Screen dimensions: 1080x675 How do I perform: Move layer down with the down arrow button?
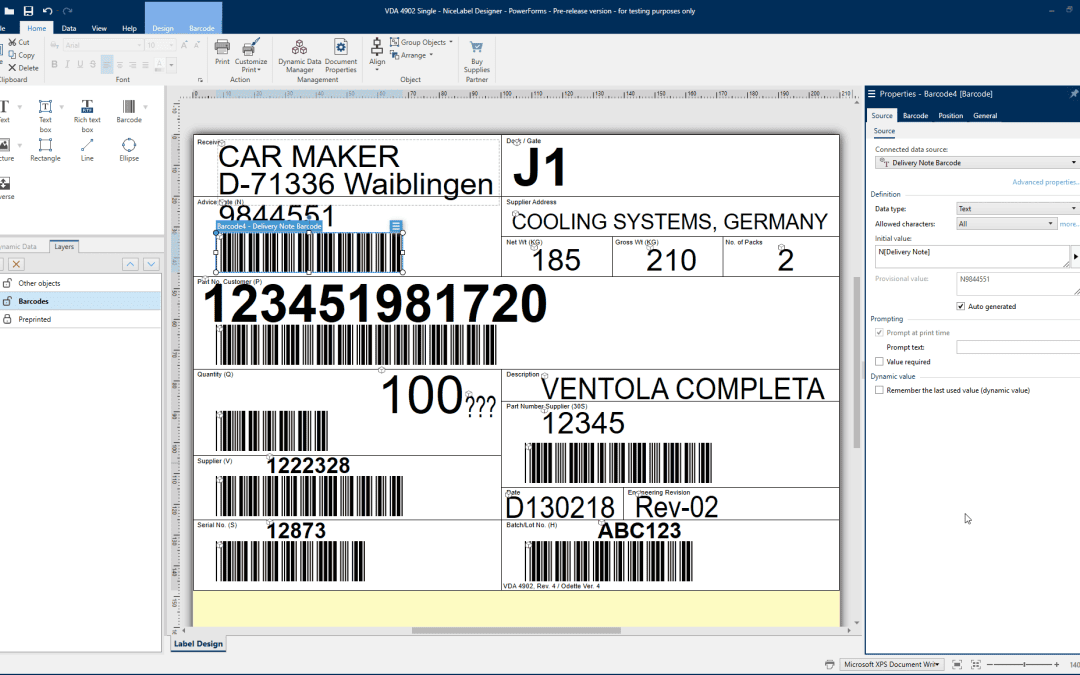tap(151, 264)
